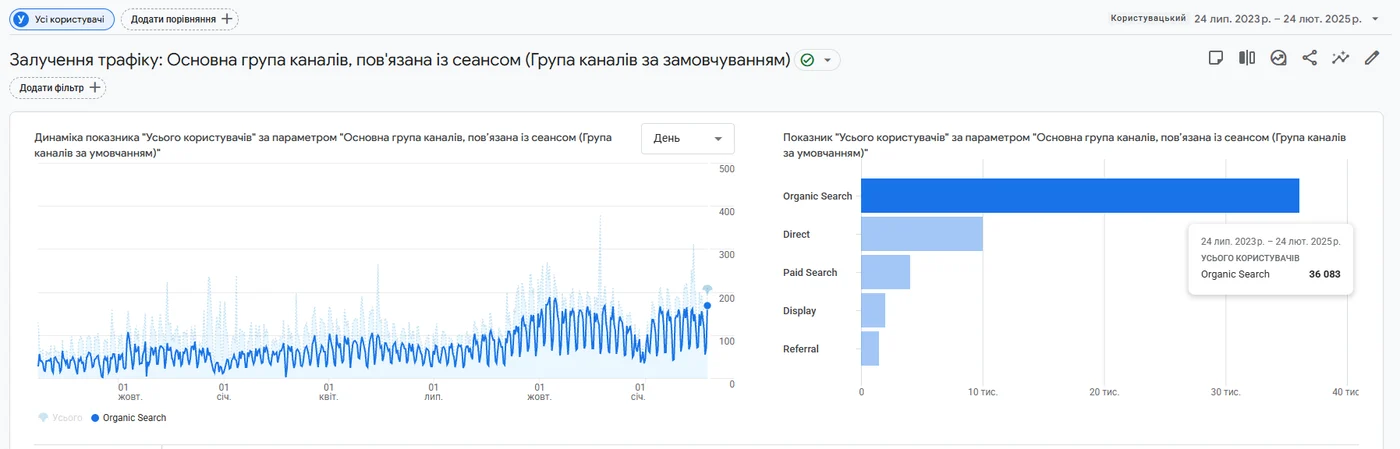Open the 'День' granularity dropdown
This screenshot has width=1400, height=449.
(687, 138)
